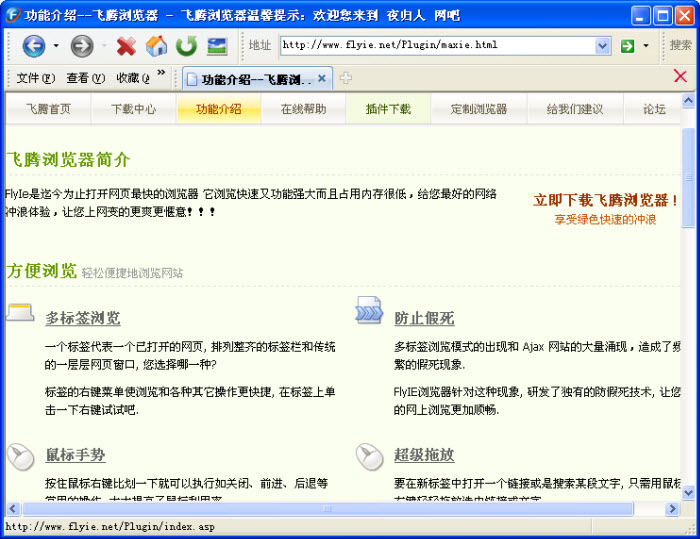Open 飞腾首页 navigation link

pos(48,109)
